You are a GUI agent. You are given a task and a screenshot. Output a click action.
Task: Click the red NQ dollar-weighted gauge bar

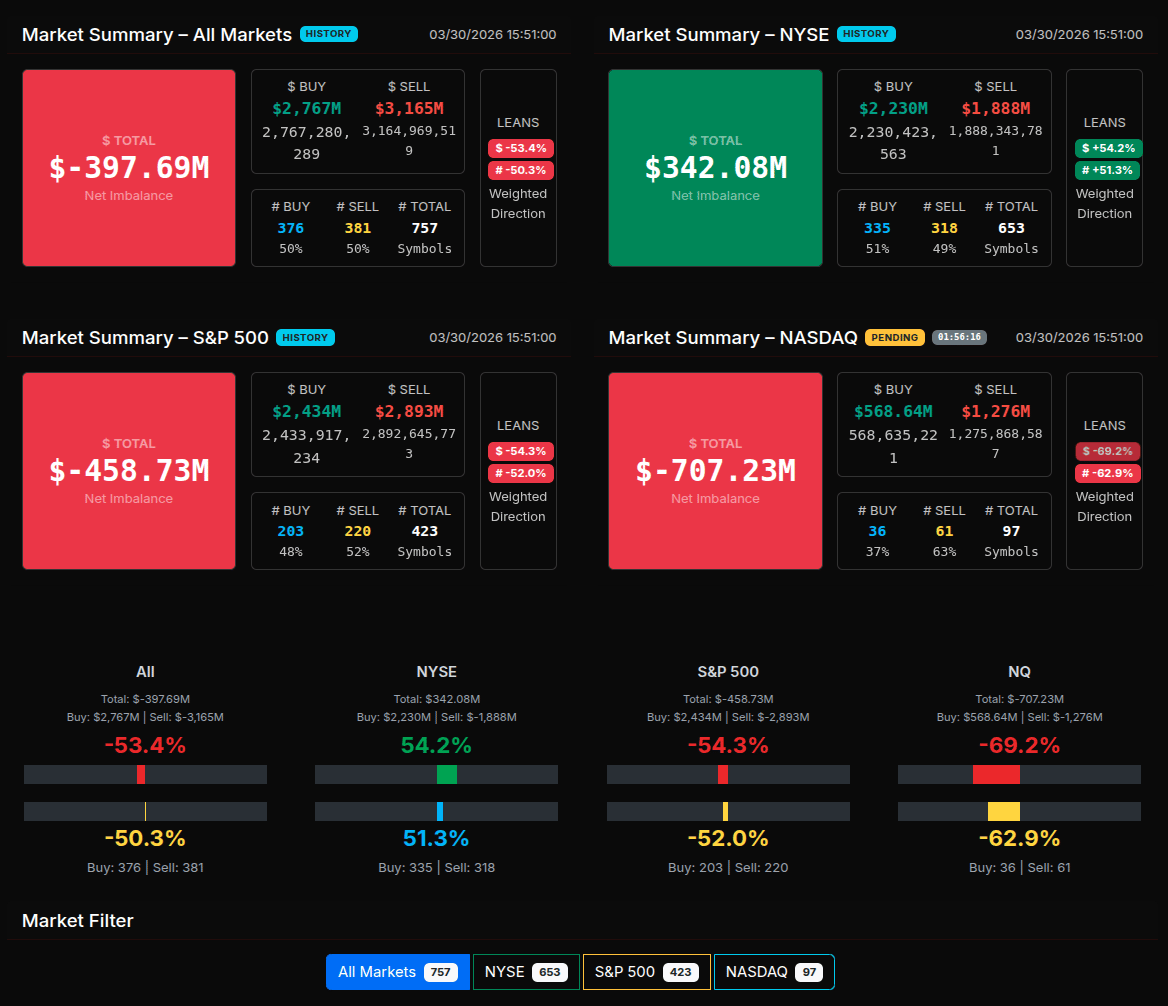coord(996,774)
